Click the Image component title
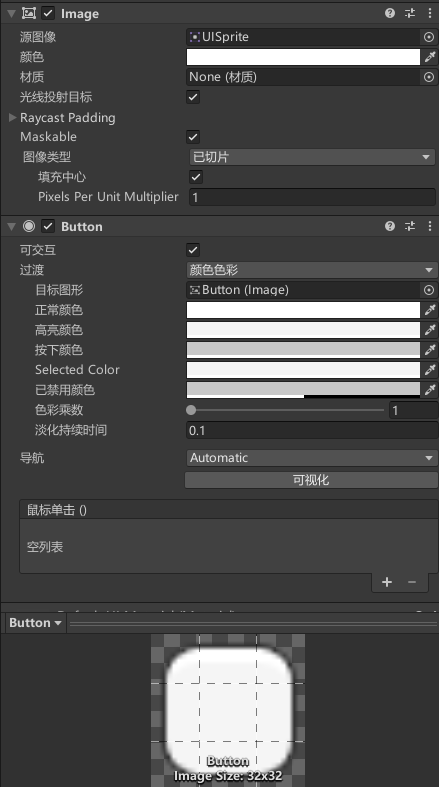Image resolution: width=439 pixels, height=787 pixels. tap(80, 14)
